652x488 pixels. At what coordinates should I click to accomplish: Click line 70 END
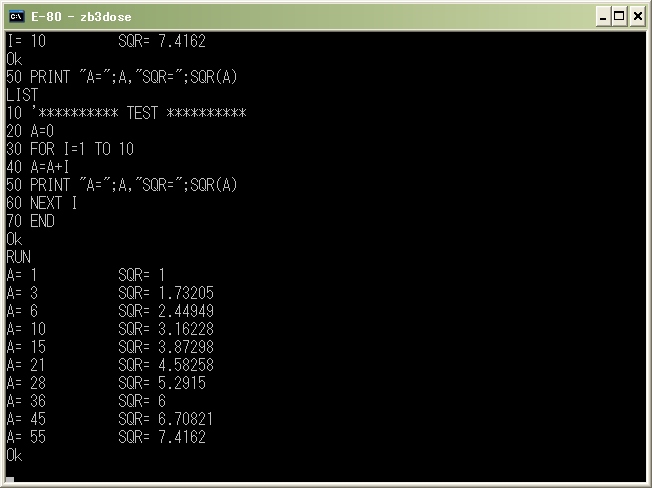pyautogui.click(x=30, y=221)
